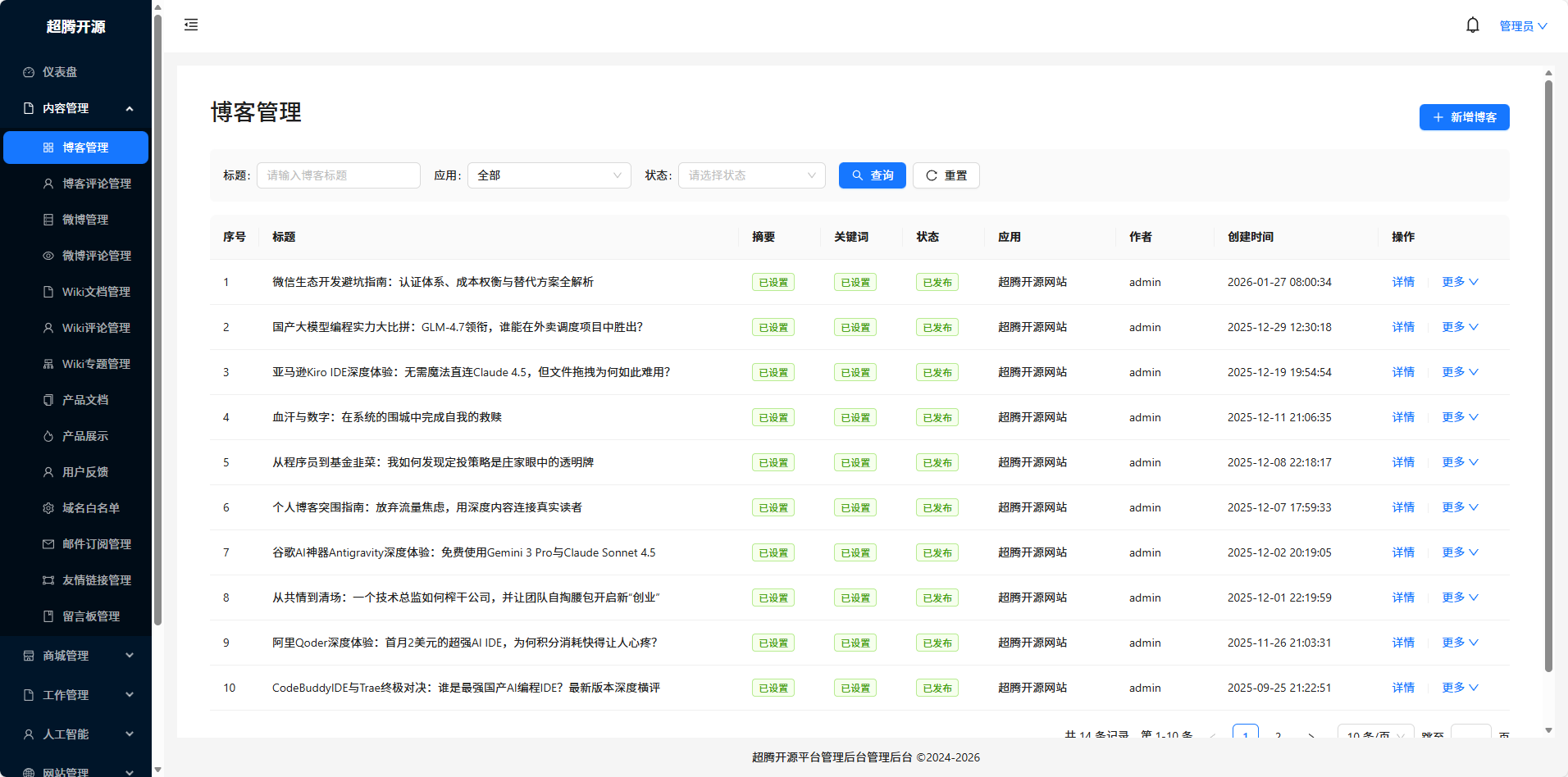Open the 状态 selection dropdown

750,175
